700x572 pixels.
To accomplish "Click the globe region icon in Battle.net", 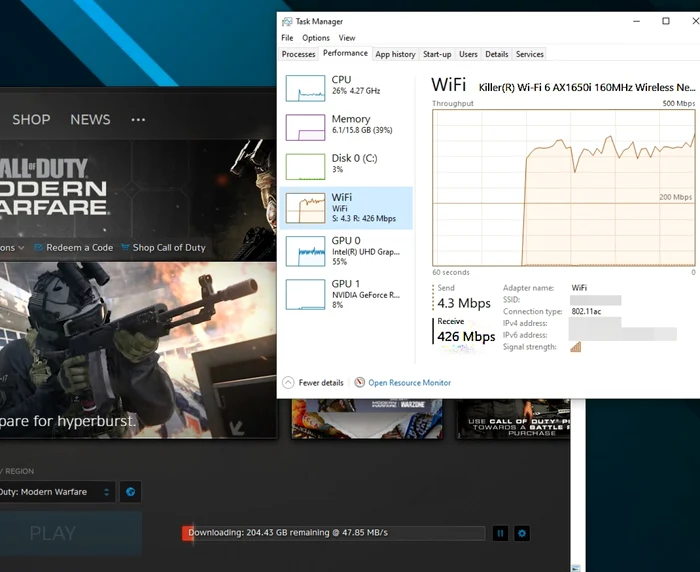I will tap(130, 492).
